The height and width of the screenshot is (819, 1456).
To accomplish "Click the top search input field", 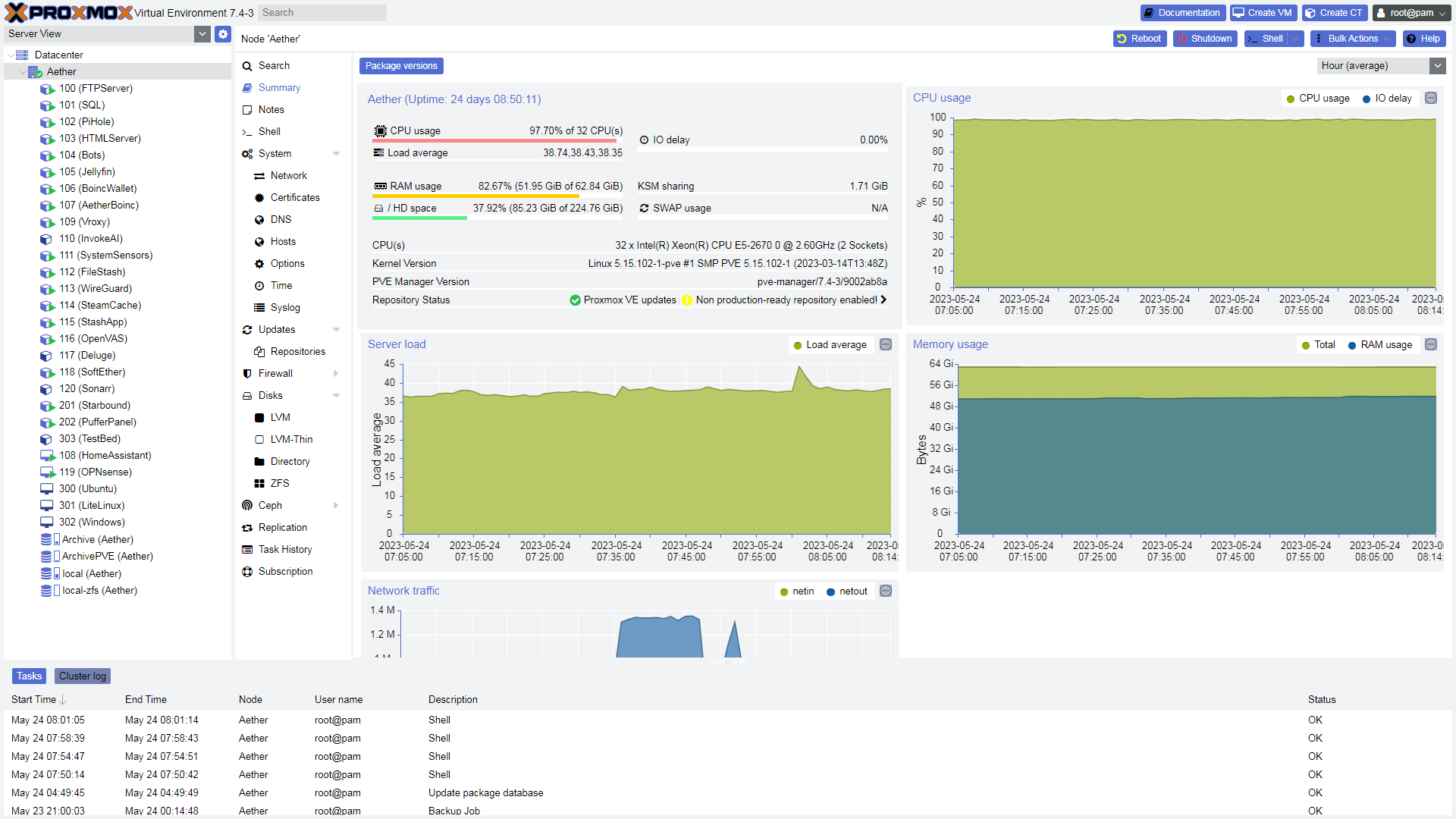I will tap(322, 12).
